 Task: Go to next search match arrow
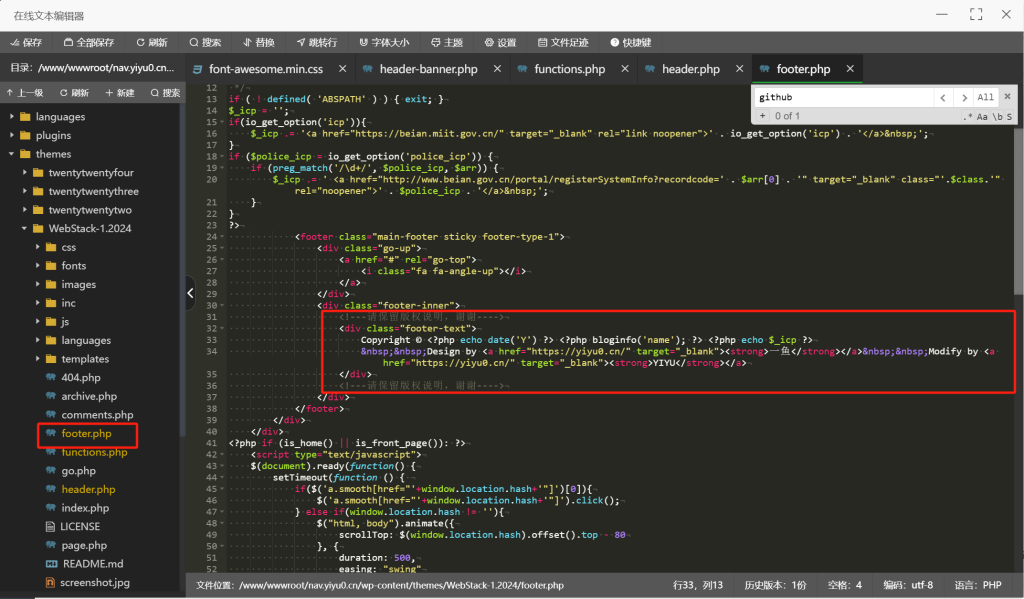pyautogui.click(x=964, y=97)
